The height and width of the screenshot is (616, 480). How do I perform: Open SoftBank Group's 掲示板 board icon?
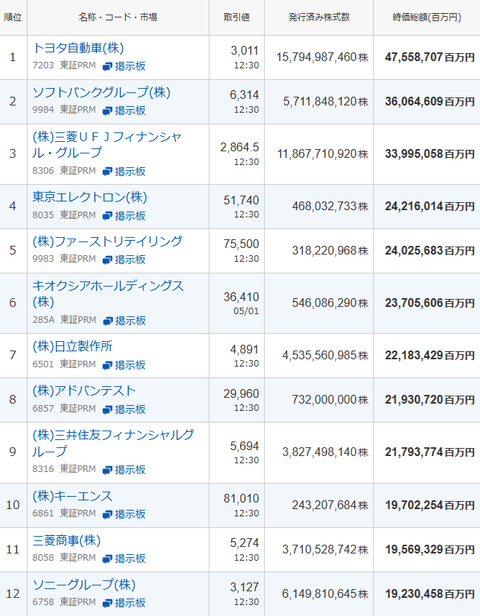click(124, 110)
